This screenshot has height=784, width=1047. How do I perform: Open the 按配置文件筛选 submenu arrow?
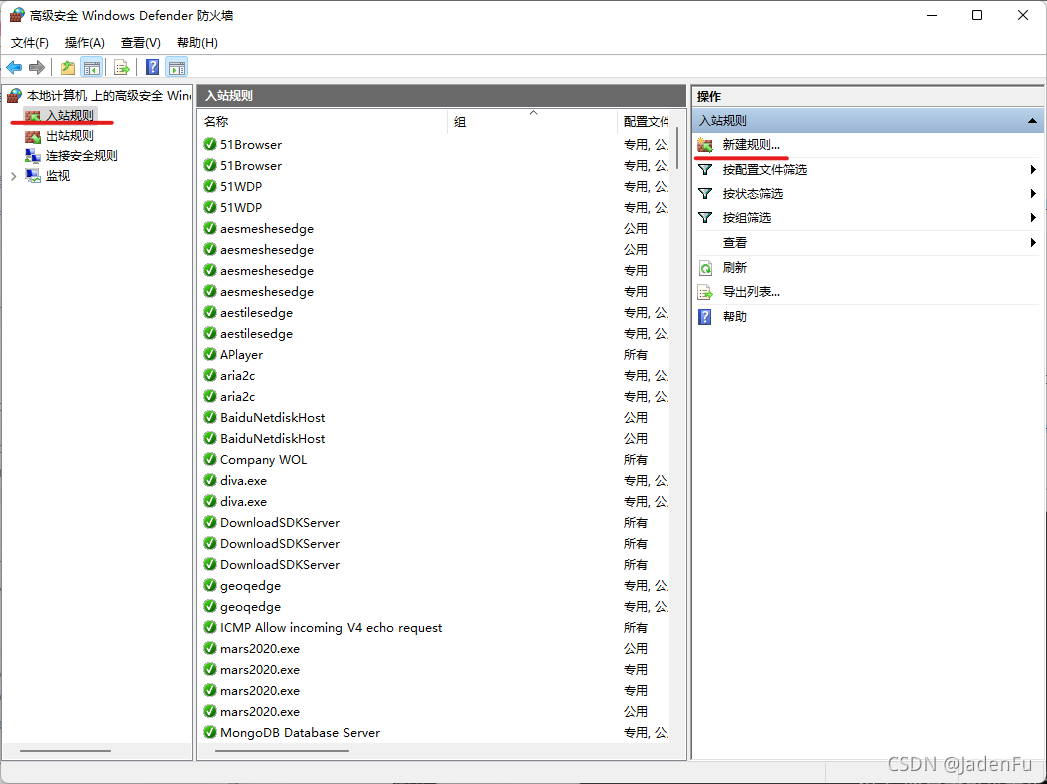coord(1034,170)
